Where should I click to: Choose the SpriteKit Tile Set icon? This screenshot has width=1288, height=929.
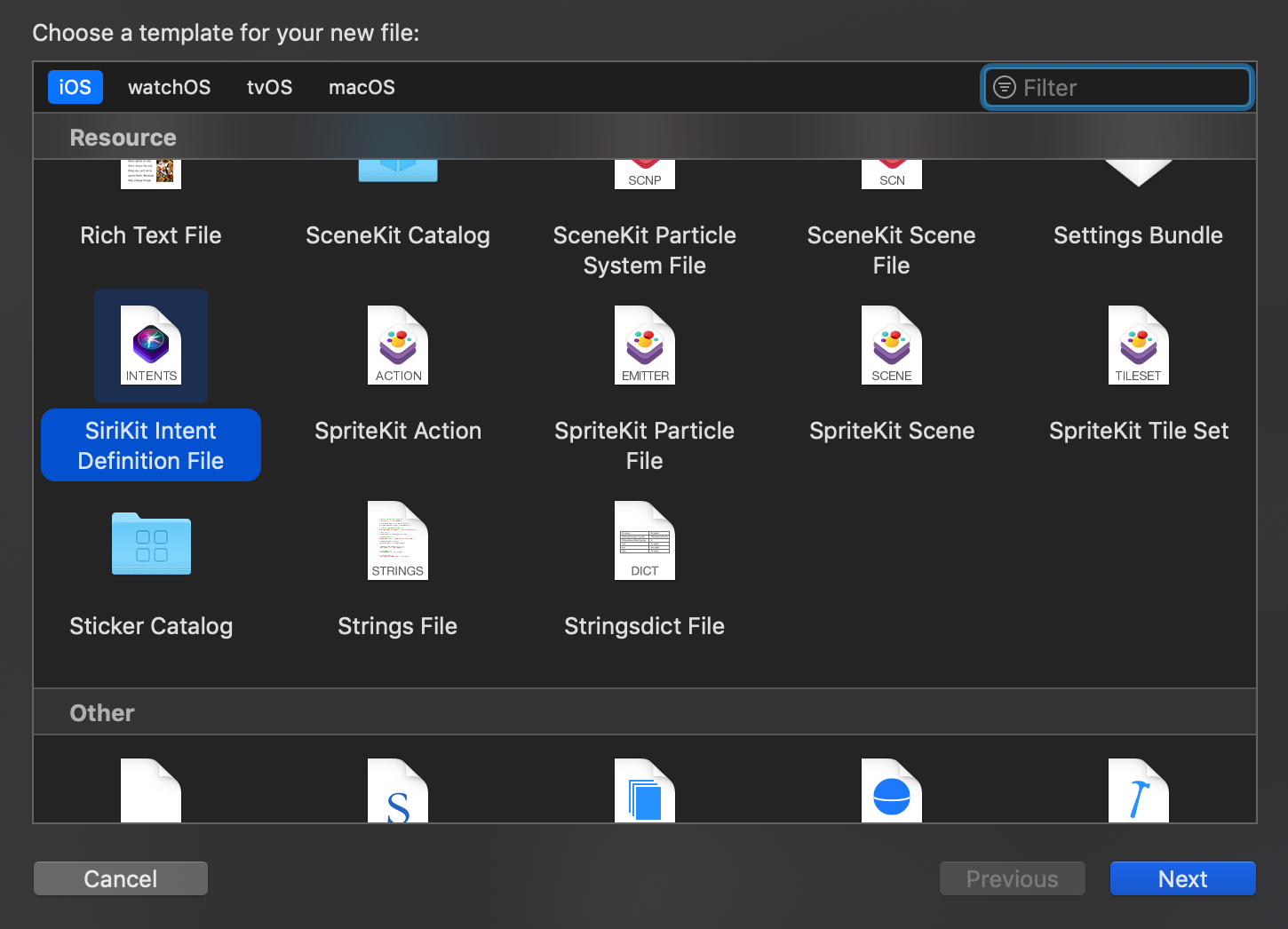[x=1138, y=345]
